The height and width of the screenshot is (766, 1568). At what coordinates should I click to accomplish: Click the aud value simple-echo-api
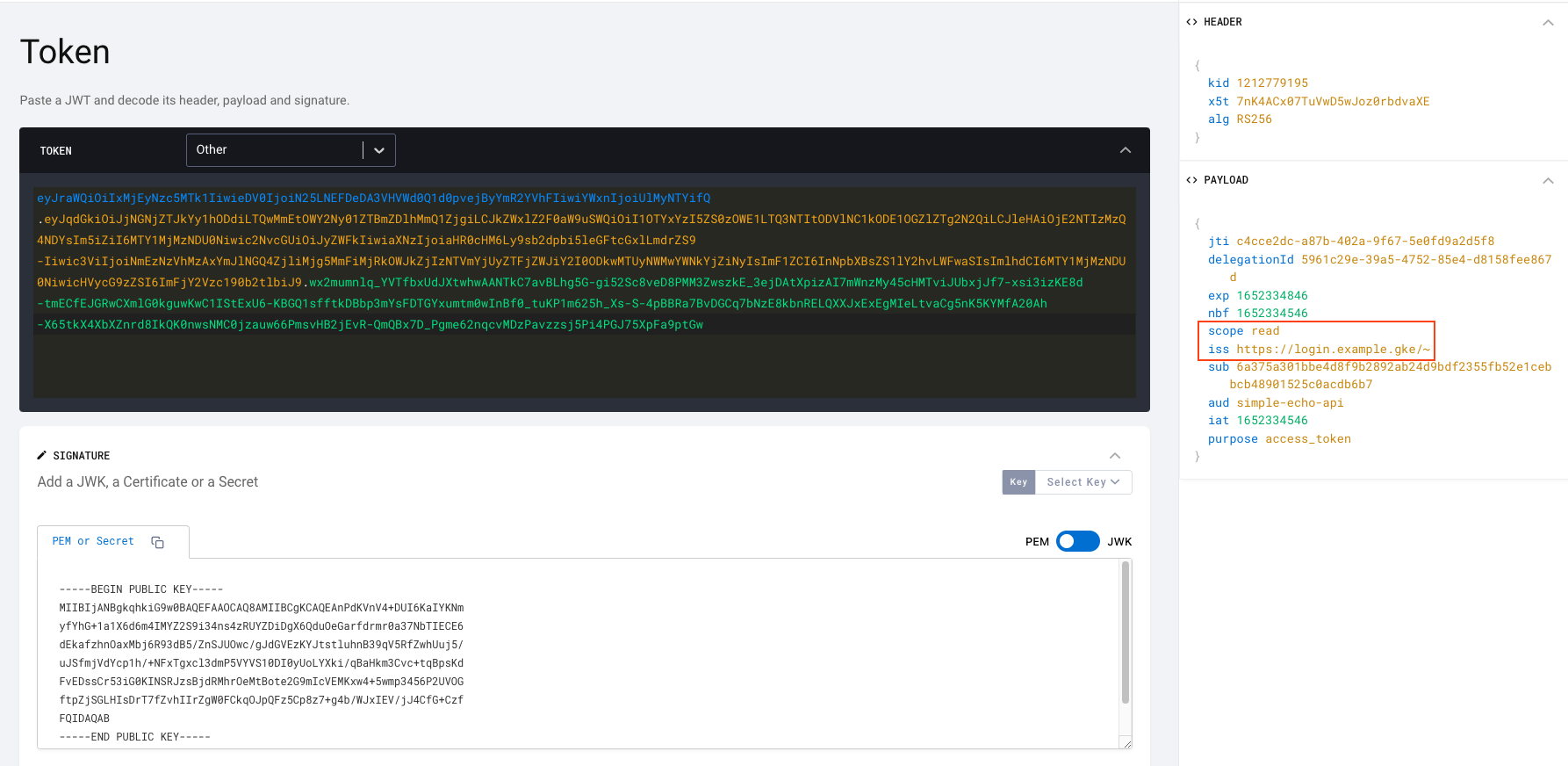[x=1290, y=403]
